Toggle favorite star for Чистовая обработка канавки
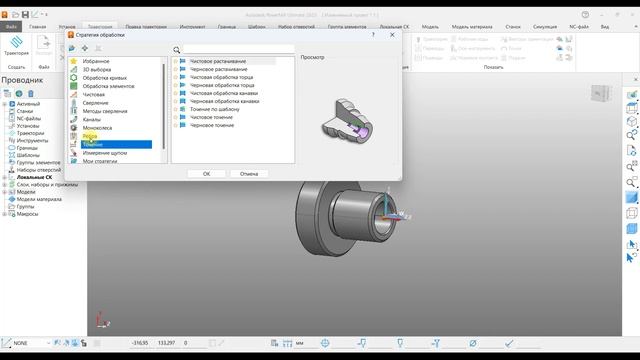640x360 pixels. tap(176, 93)
